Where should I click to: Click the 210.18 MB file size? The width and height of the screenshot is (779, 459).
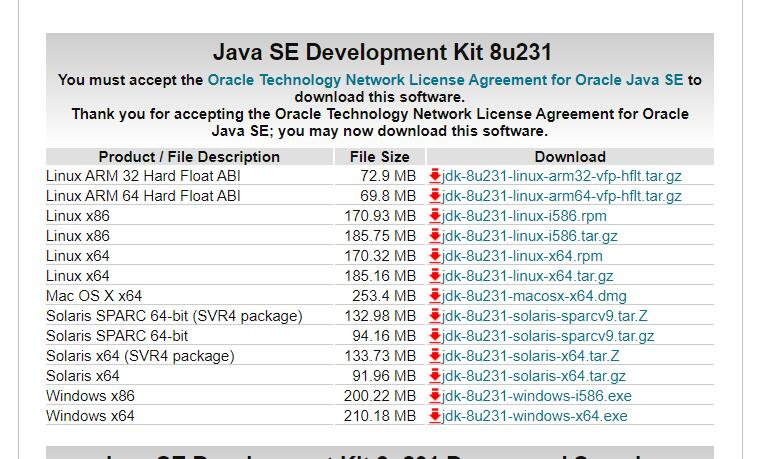(380, 416)
